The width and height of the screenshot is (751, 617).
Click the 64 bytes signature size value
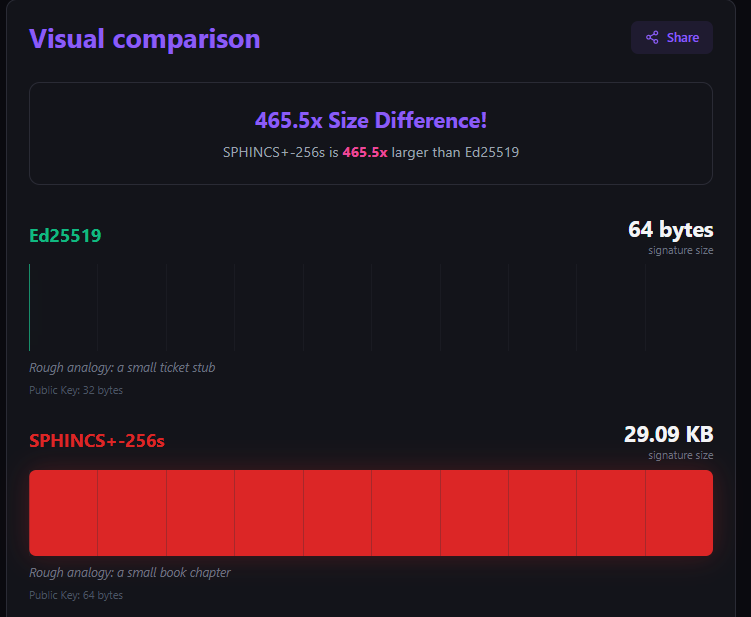671,229
